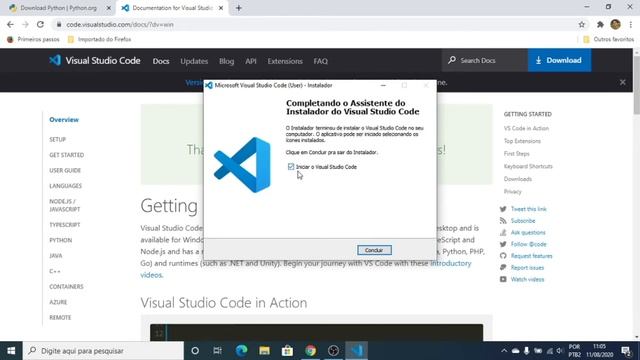Screen dimensions: 640x360
Task: Open the Primeiros passos bookmark
Action: point(33,39)
